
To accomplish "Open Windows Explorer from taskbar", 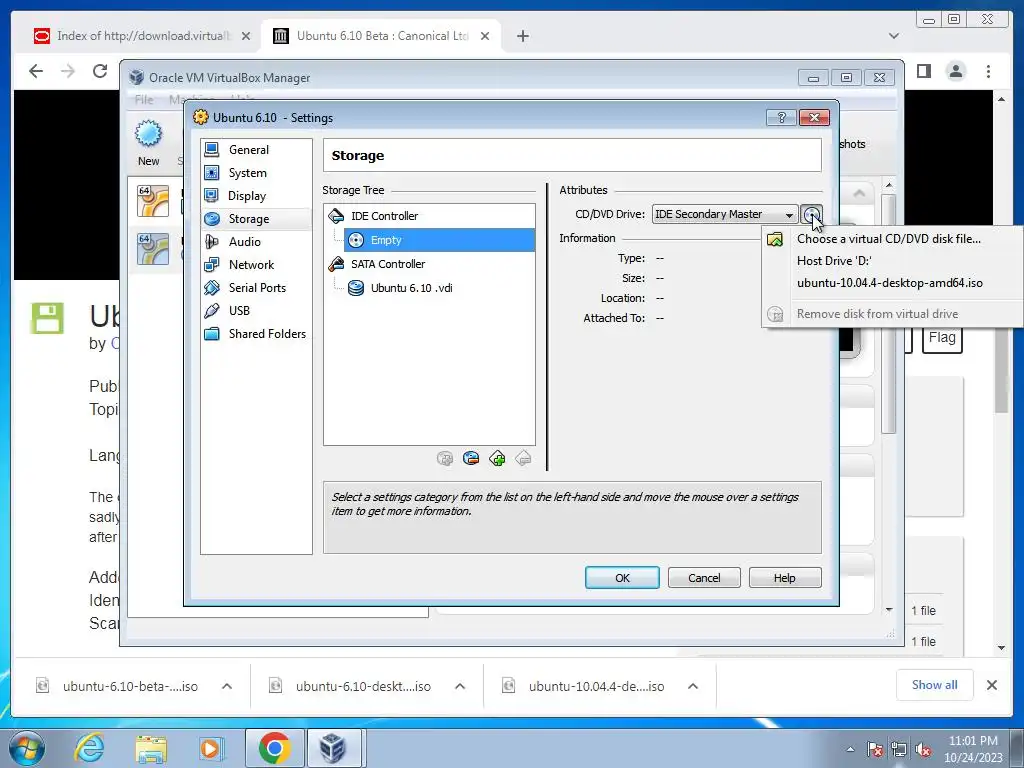I will tap(150, 748).
